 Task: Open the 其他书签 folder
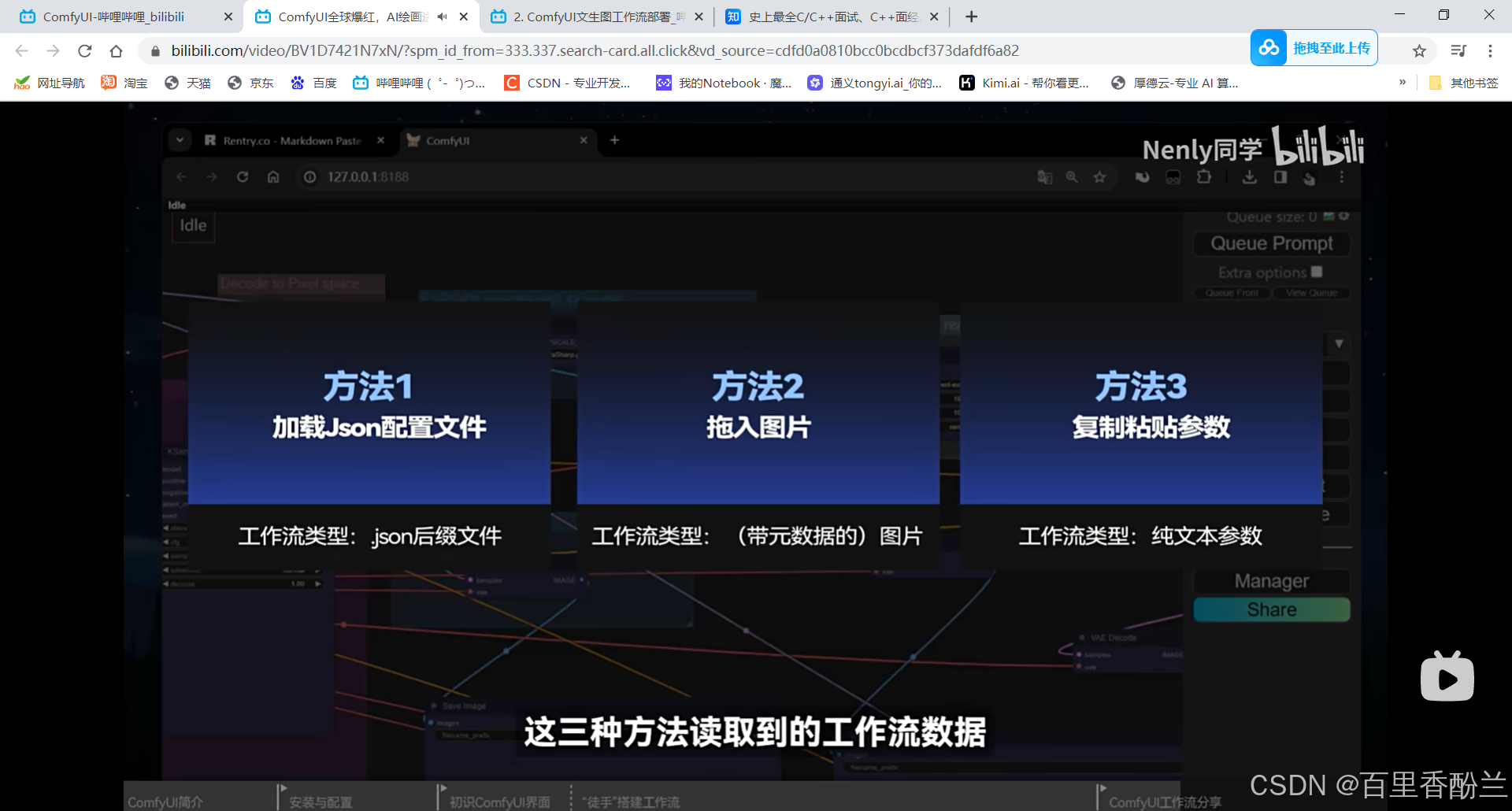(x=1463, y=83)
